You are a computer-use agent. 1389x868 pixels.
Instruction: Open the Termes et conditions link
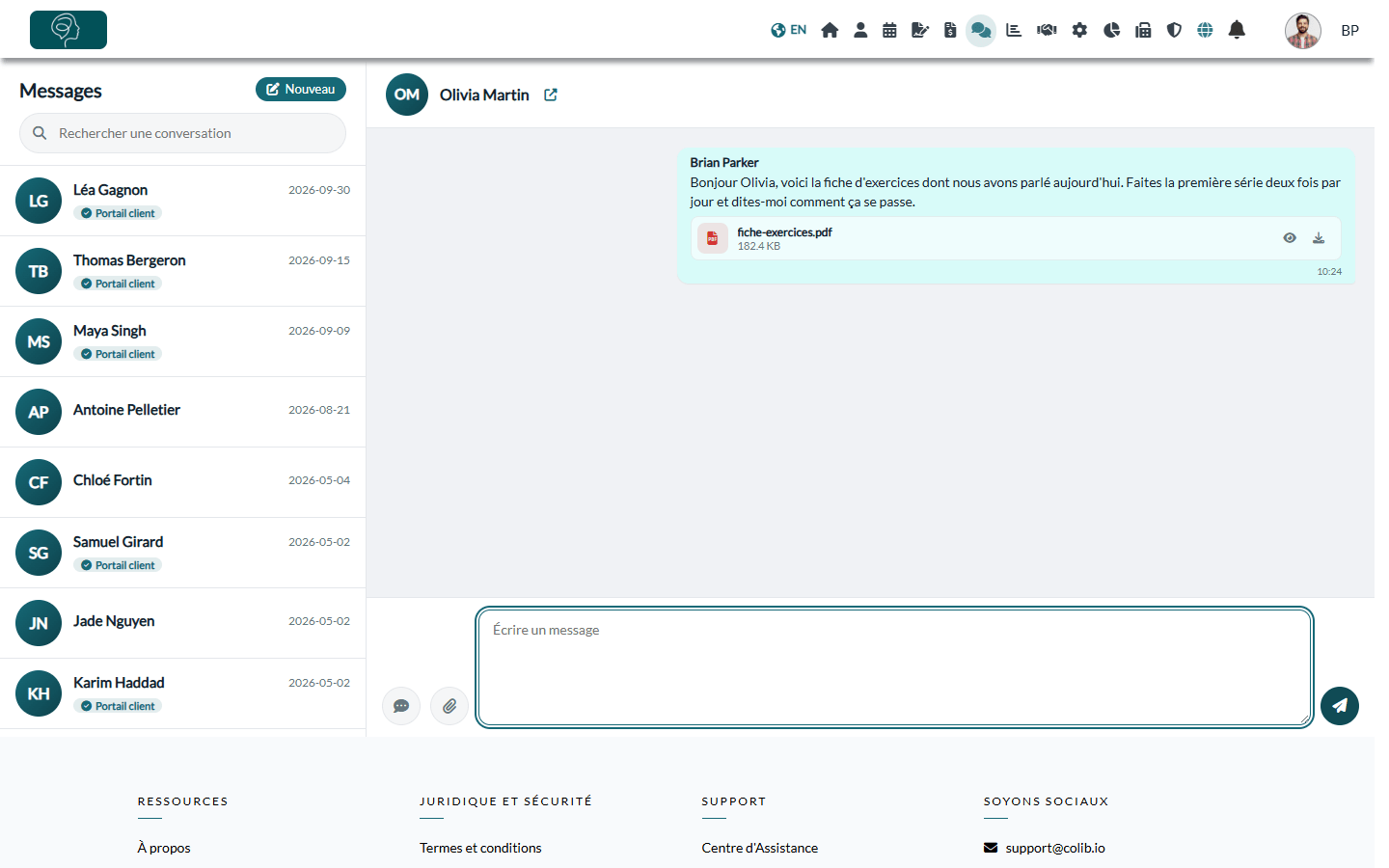click(x=480, y=848)
